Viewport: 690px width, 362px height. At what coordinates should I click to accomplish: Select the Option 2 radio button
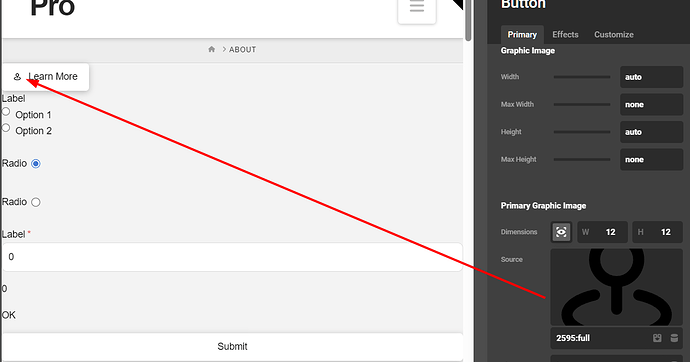[x=6, y=128]
